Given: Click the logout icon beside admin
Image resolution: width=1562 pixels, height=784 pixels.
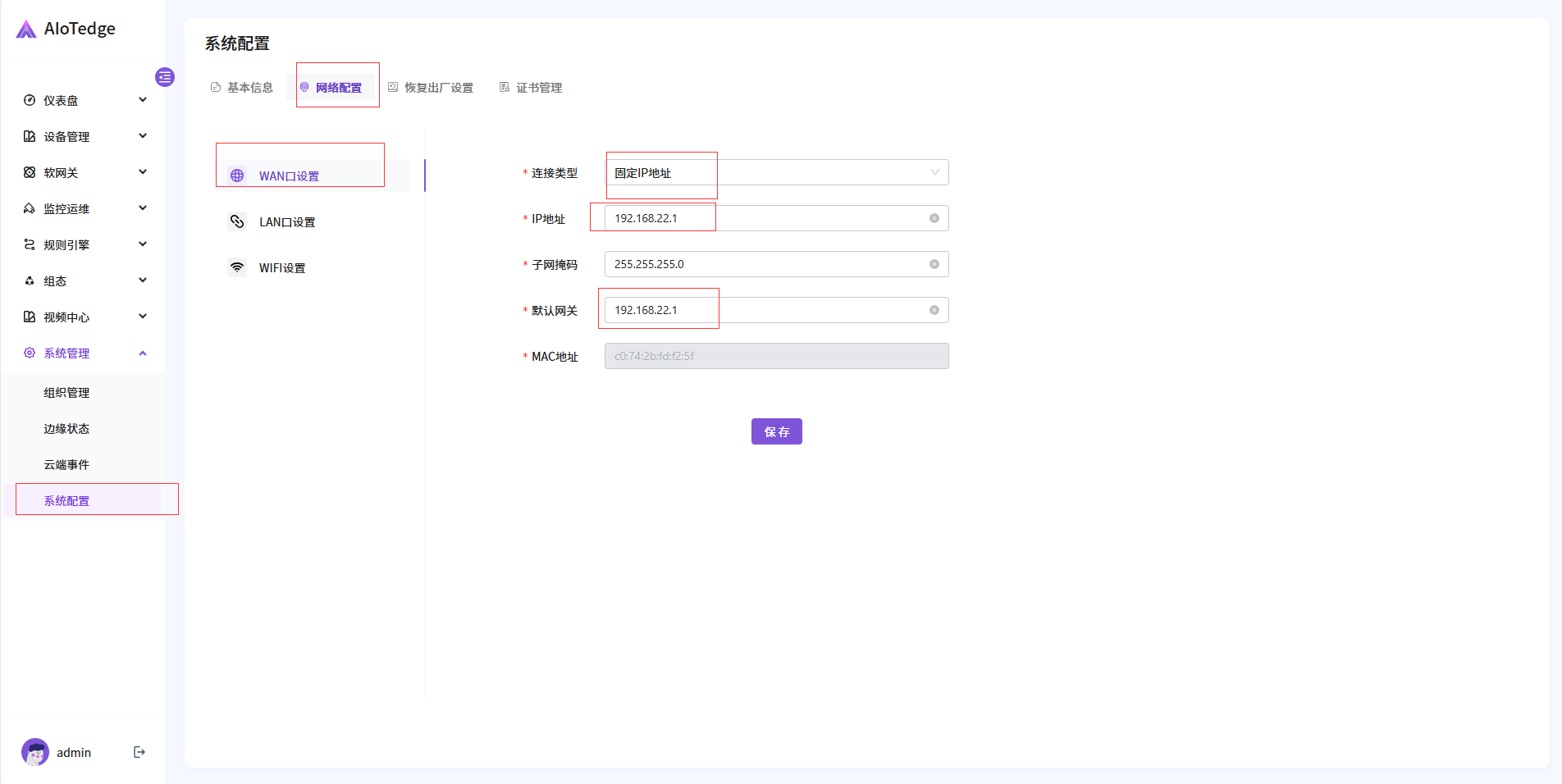Looking at the screenshot, I should 139,752.
